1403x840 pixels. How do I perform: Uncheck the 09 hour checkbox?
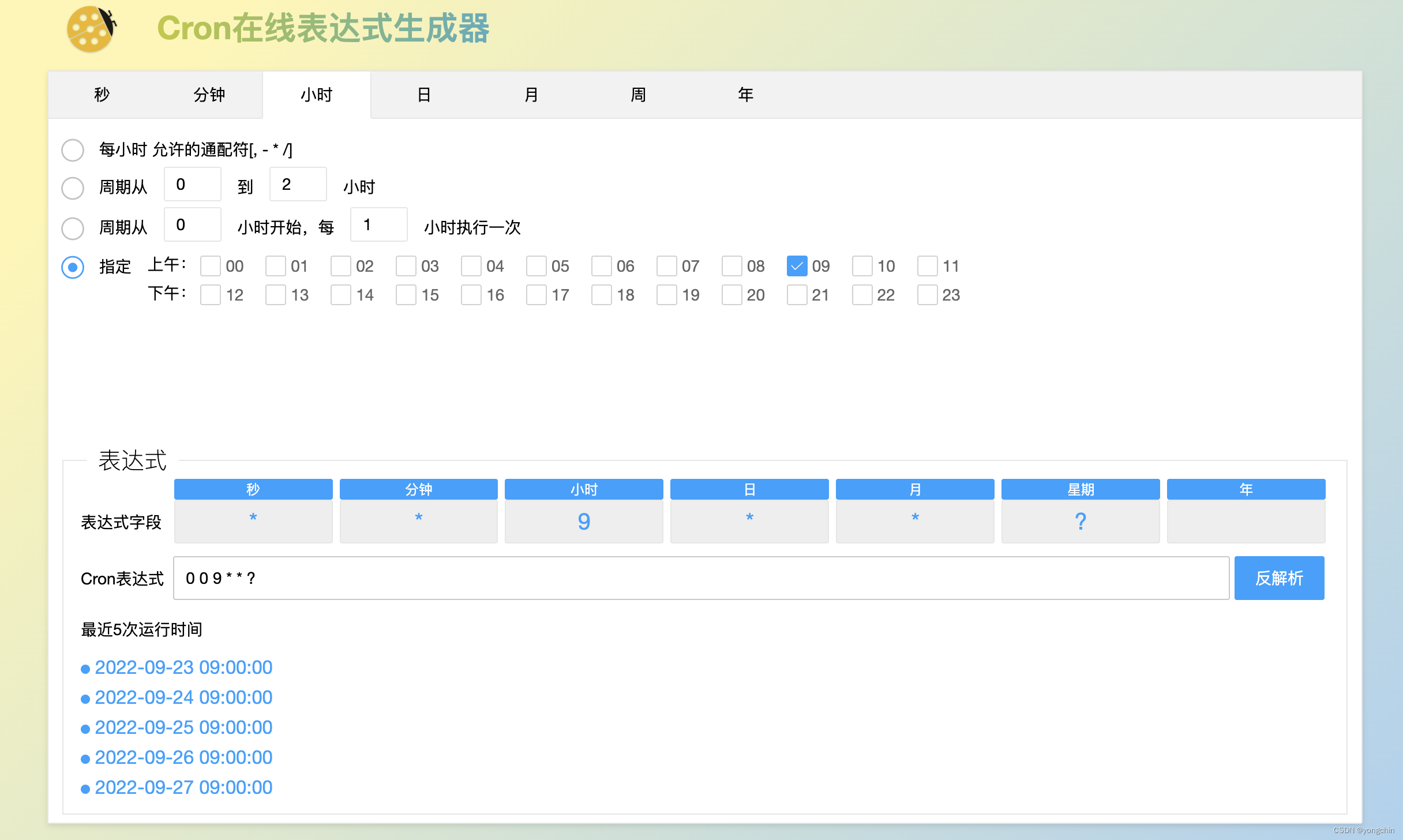click(x=797, y=266)
